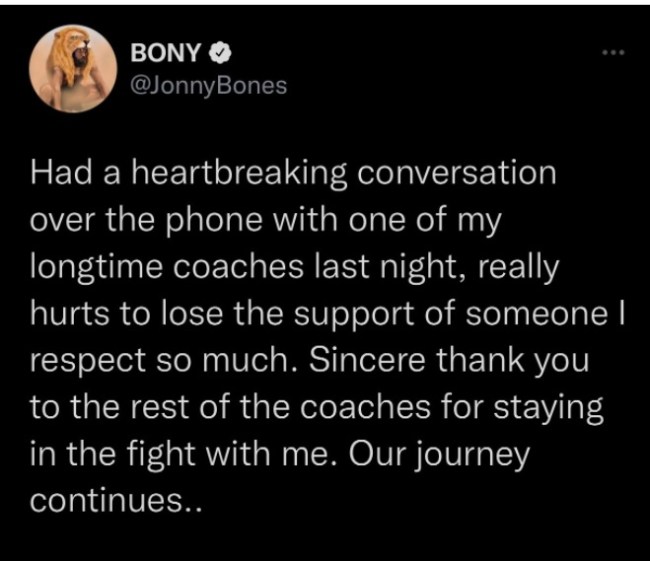
Task: Click the line starting 'over the phone'
Action: point(264,221)
